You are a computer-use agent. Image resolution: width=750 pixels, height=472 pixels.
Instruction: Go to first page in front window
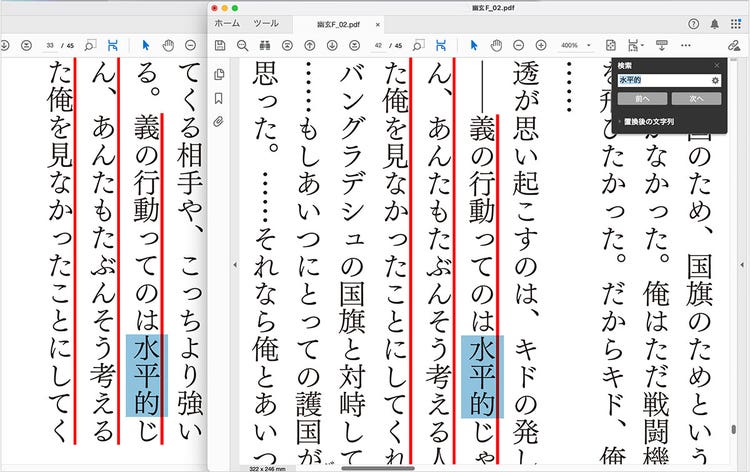click(x=287, y=45)
